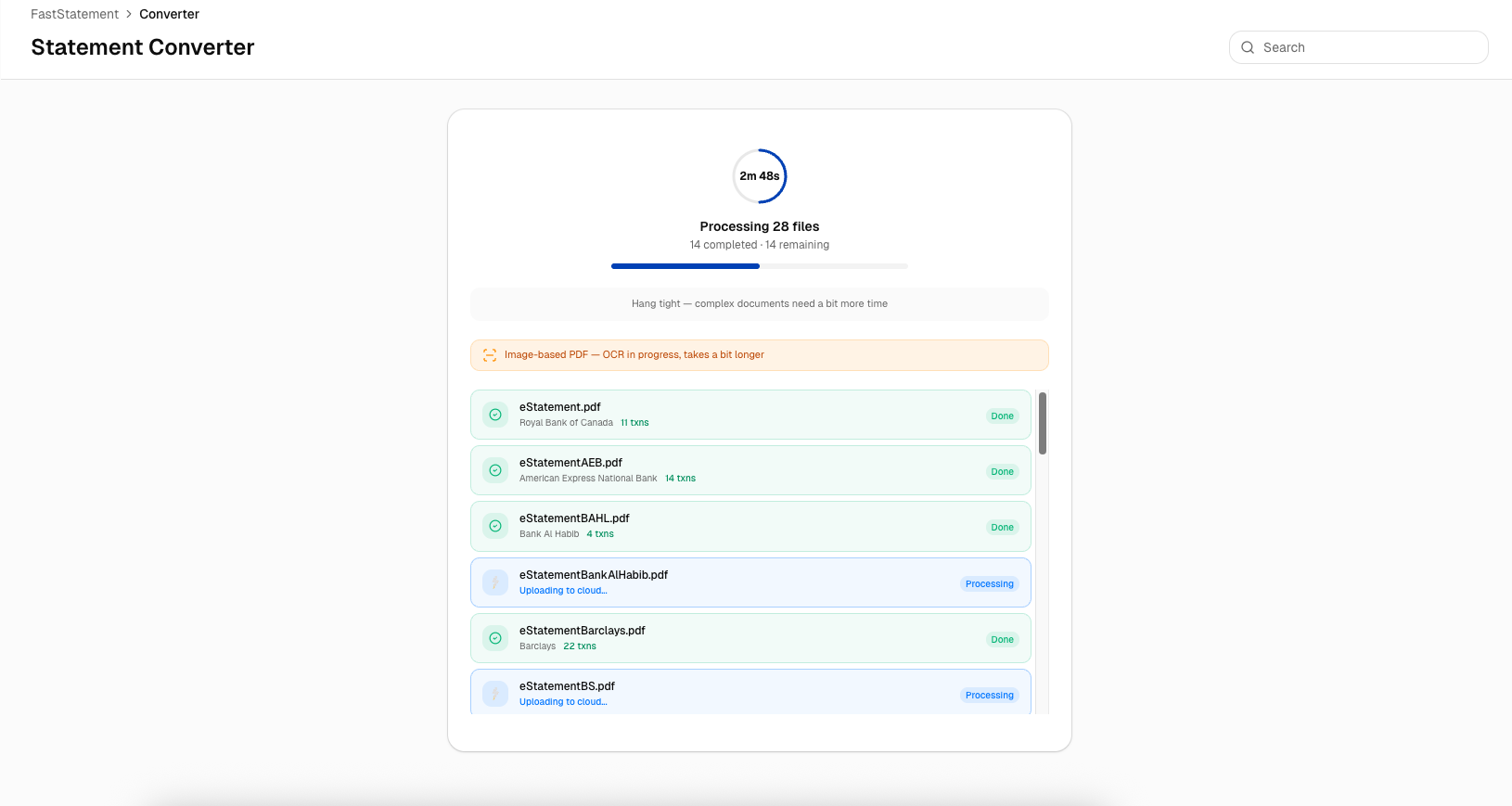
Task: Click the Done badge on eStatement.pdf
Action: (x=1002, y=416)
